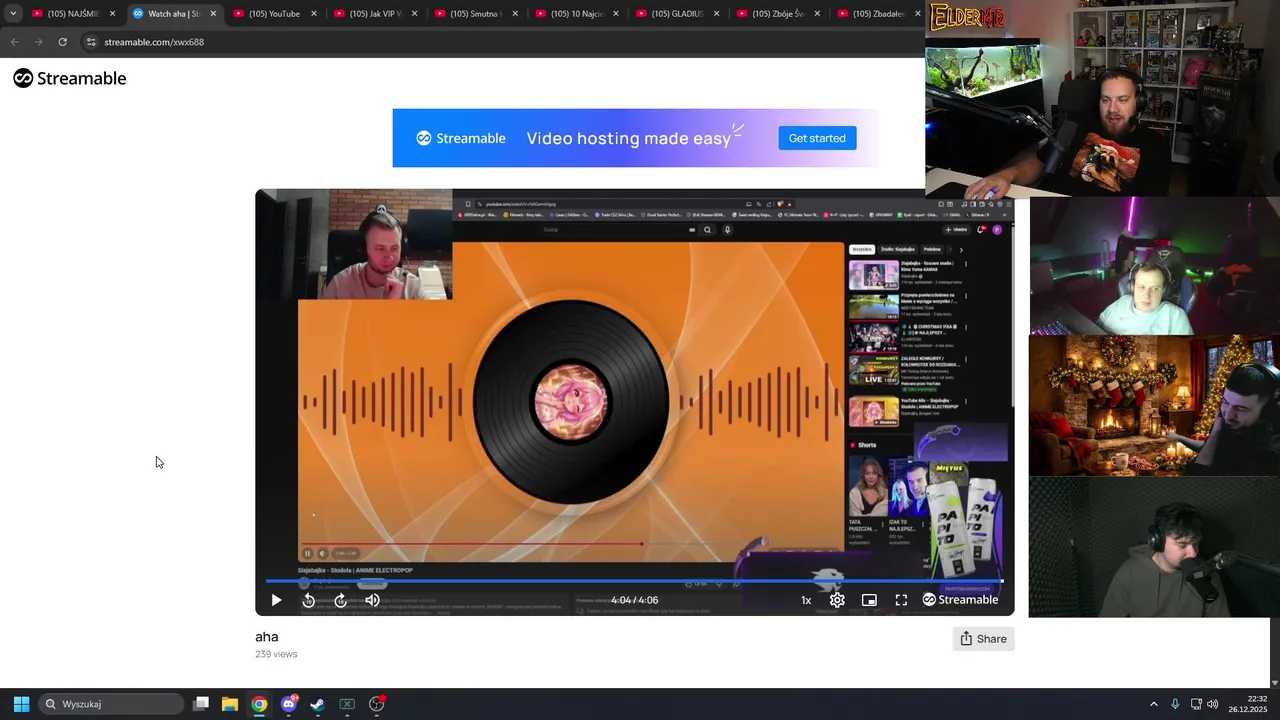The width and height of the screenshot is (1280, 720).
Task: Open Xbox Game Bar taskbar icon
Action: 347,704
